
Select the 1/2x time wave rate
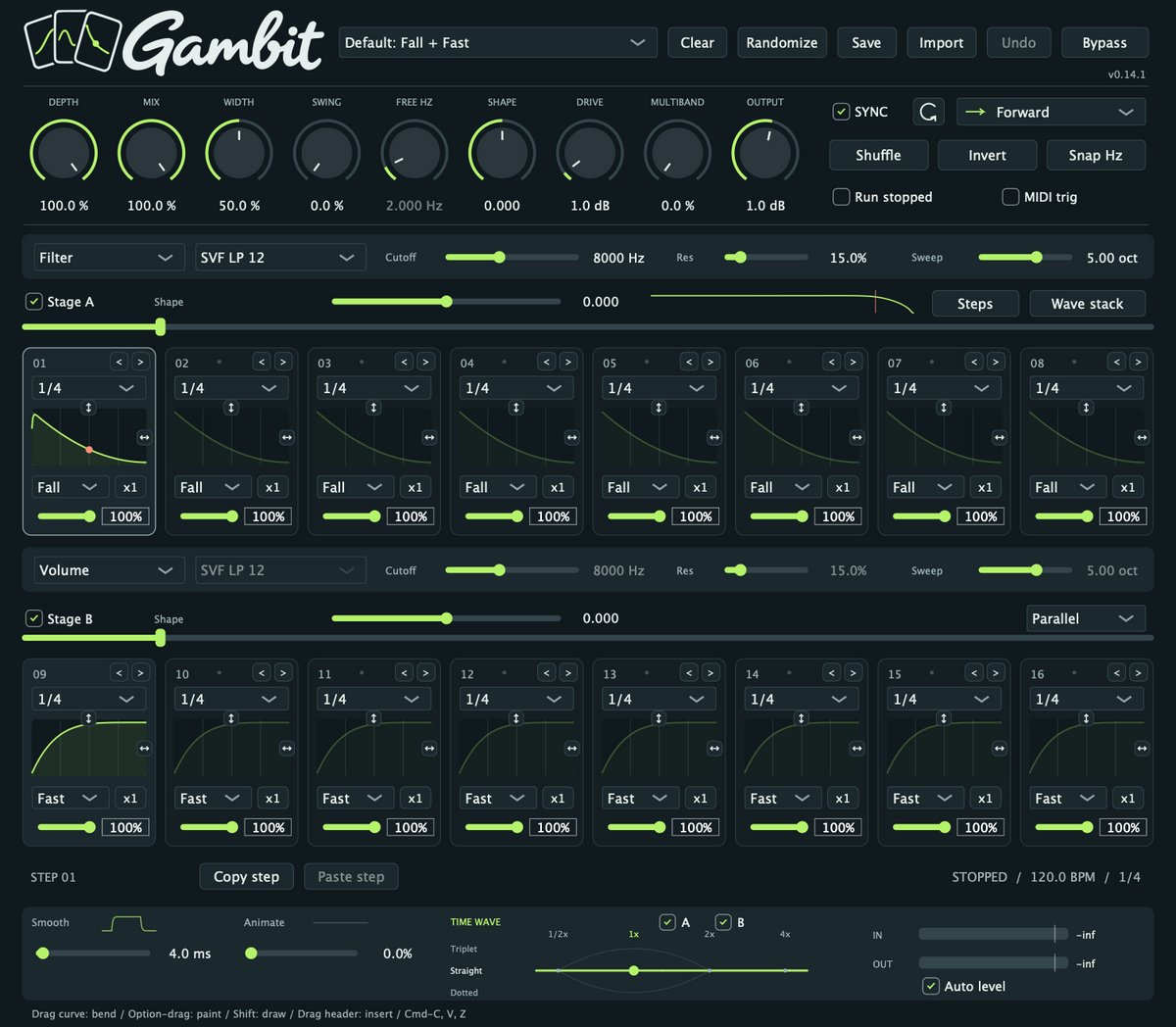[x=558, y=934]
